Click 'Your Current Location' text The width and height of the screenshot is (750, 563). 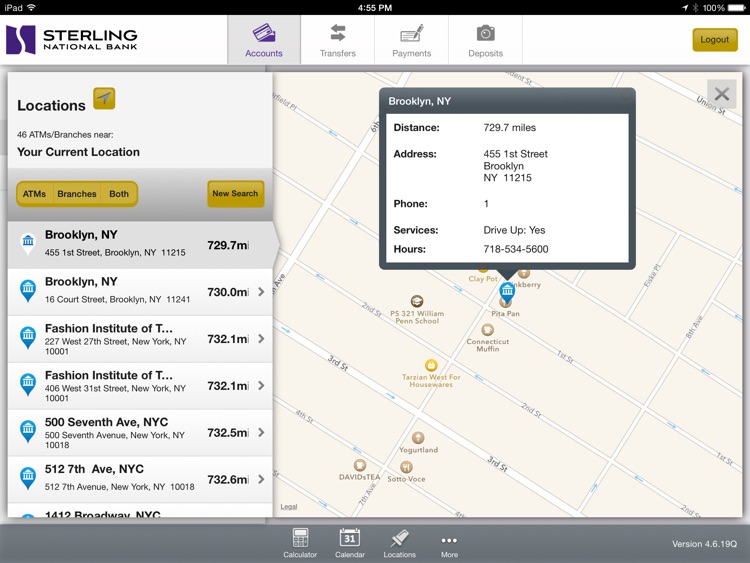(78, 152)
